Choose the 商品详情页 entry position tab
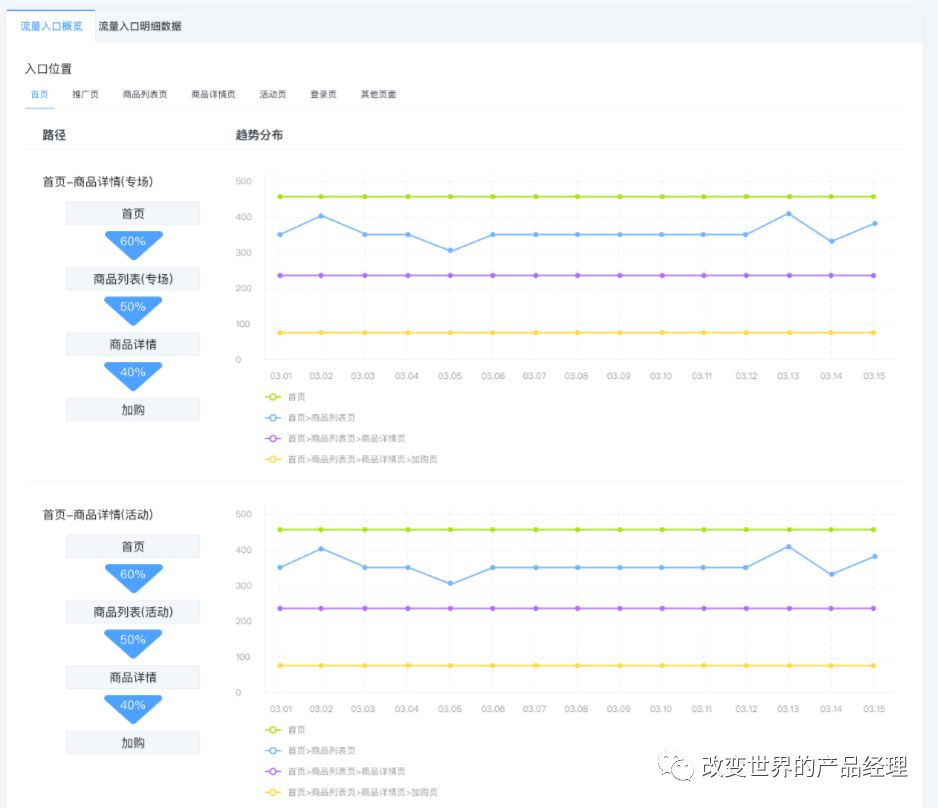The image size is (938, 808). [x=213, y=95]
